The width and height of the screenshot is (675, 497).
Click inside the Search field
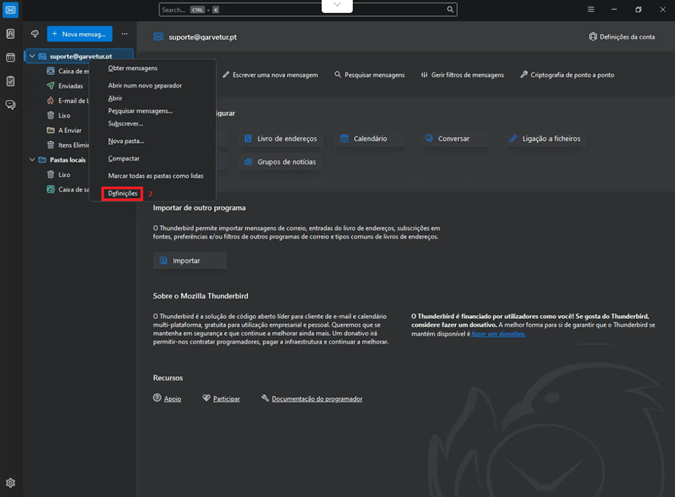point(308,9)
